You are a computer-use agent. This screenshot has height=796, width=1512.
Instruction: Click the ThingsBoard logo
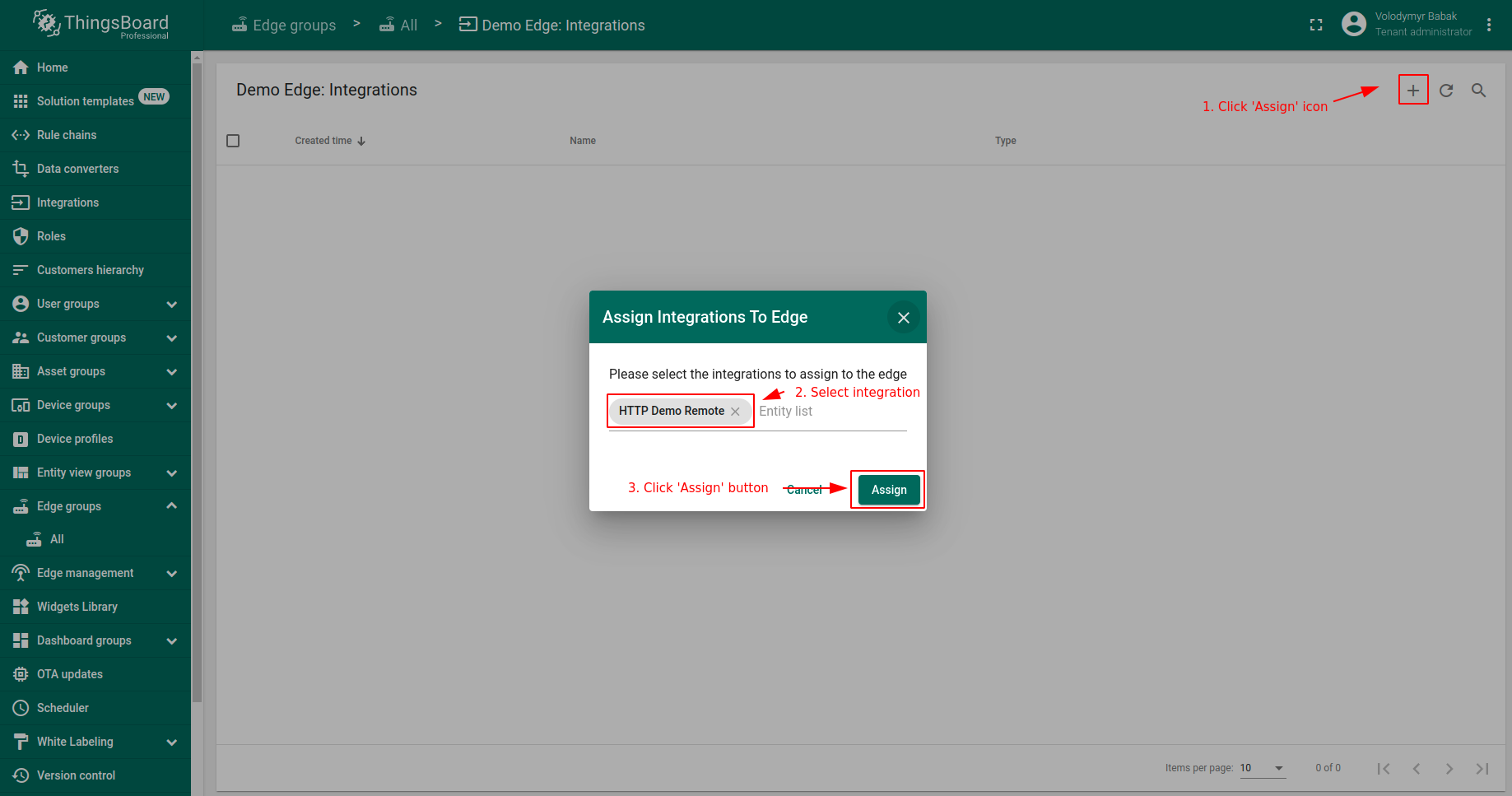[x=100, y=24]
